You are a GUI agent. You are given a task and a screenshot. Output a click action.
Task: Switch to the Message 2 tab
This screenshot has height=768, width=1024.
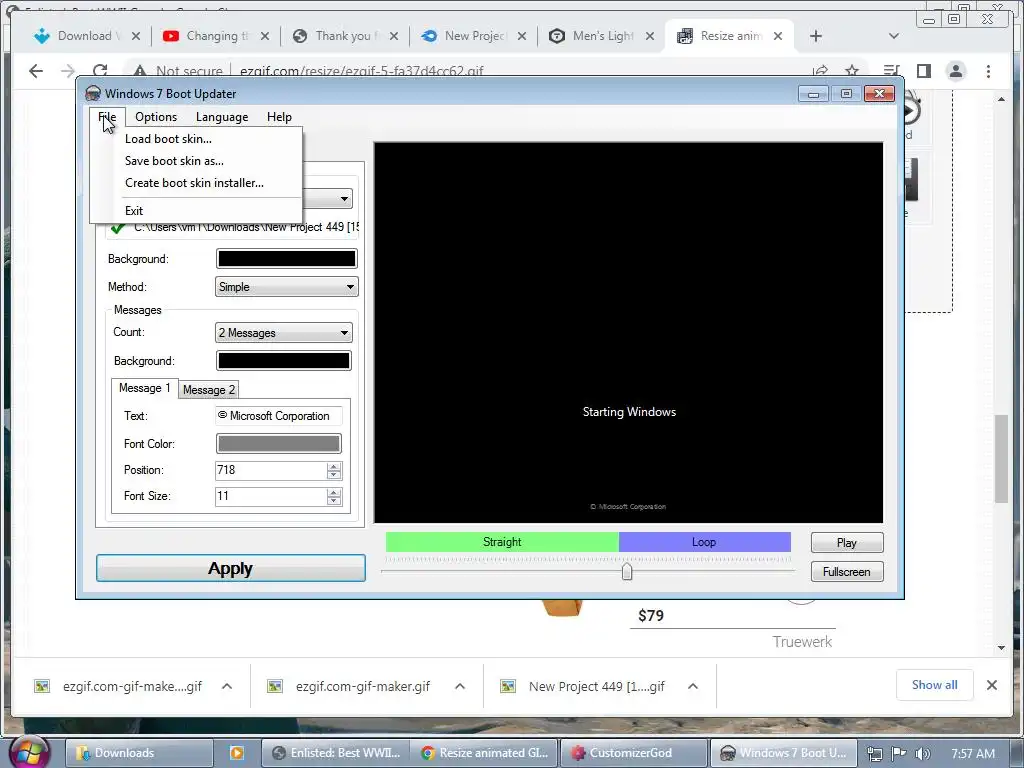pyautogui.click(x=209, y=390)
